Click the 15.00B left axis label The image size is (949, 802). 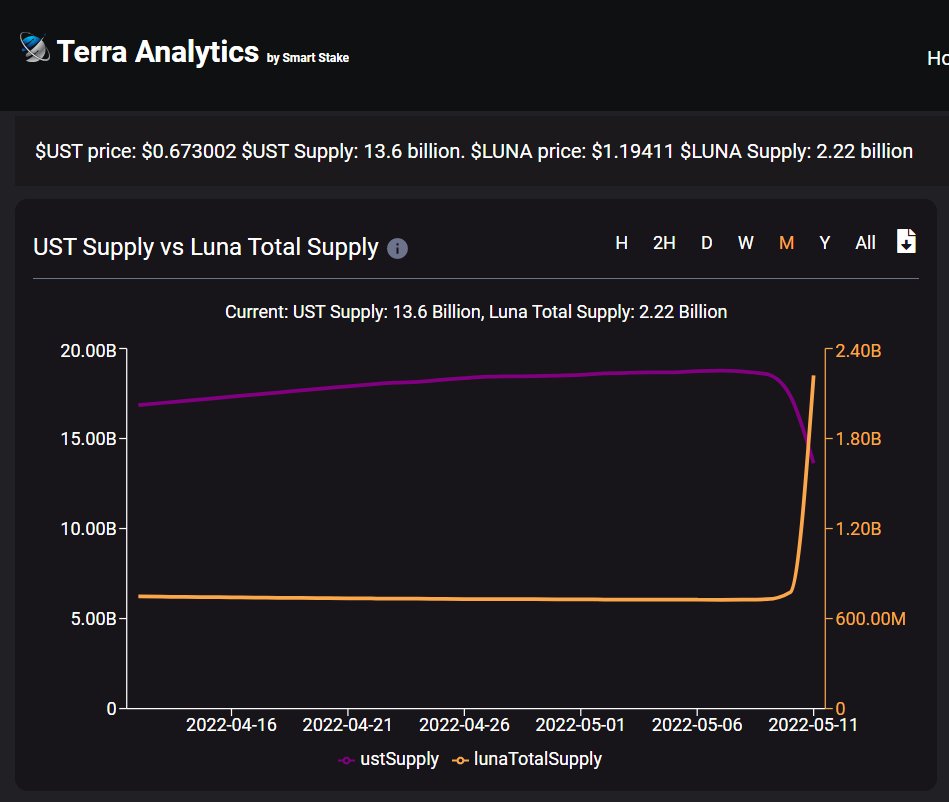click(x=88, y=438)
